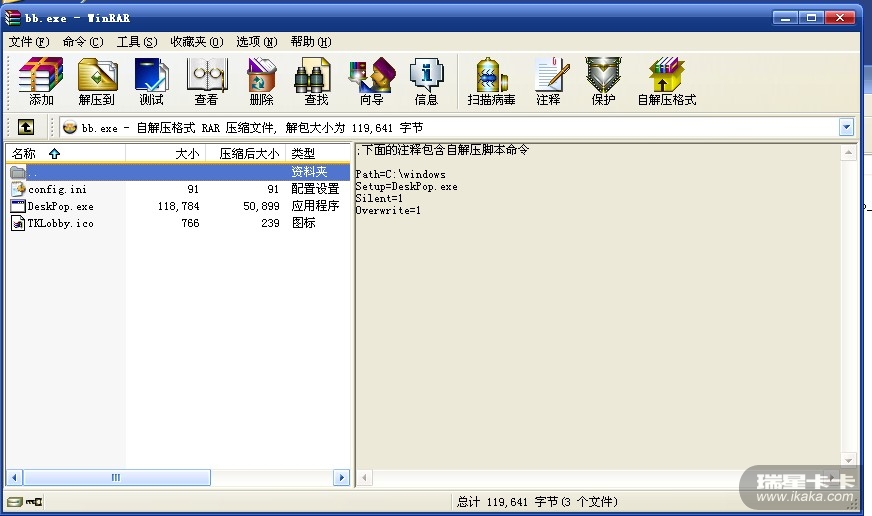Click file list horizontal scrollbar left arrow
Viewport: 872px width, 516px height.
pos(14,478)
